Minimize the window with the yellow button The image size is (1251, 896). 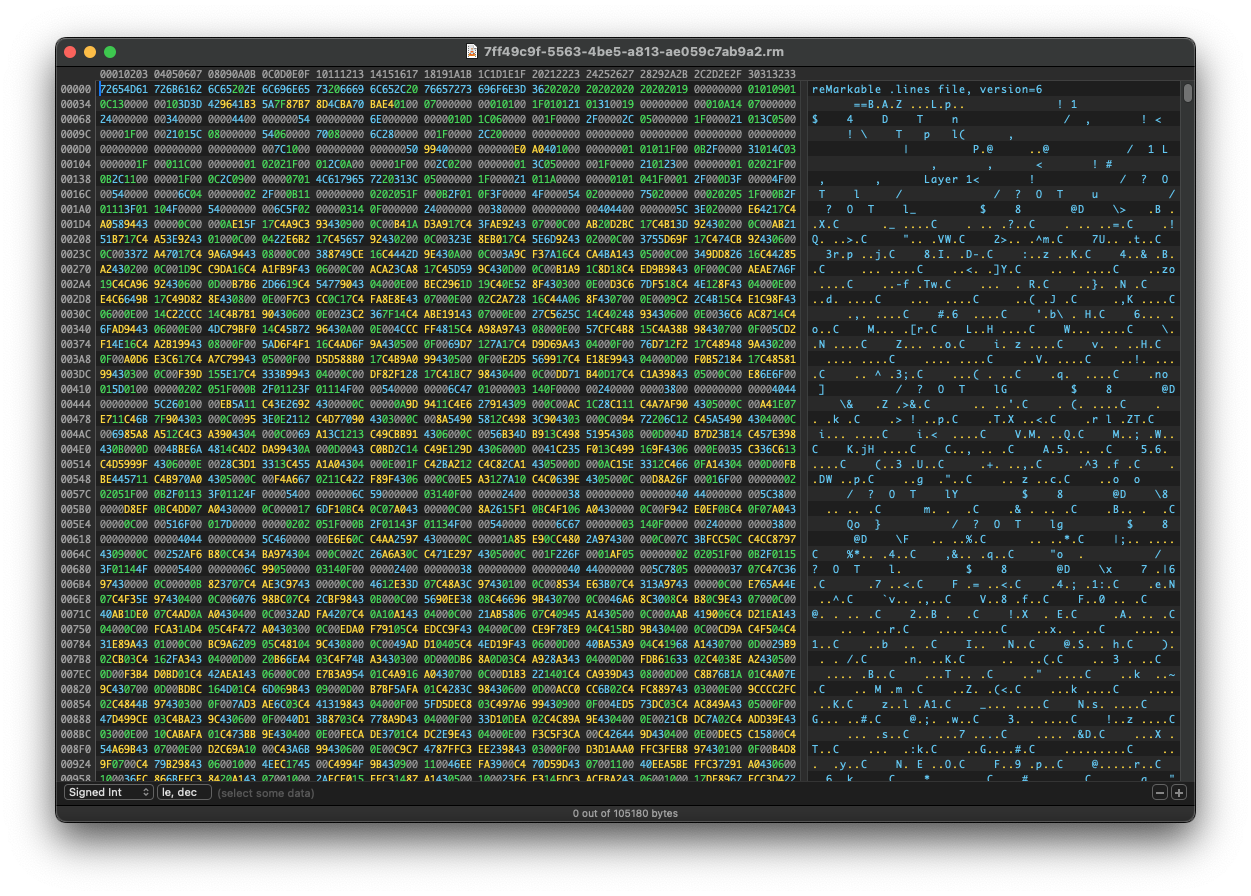point(90,52)
